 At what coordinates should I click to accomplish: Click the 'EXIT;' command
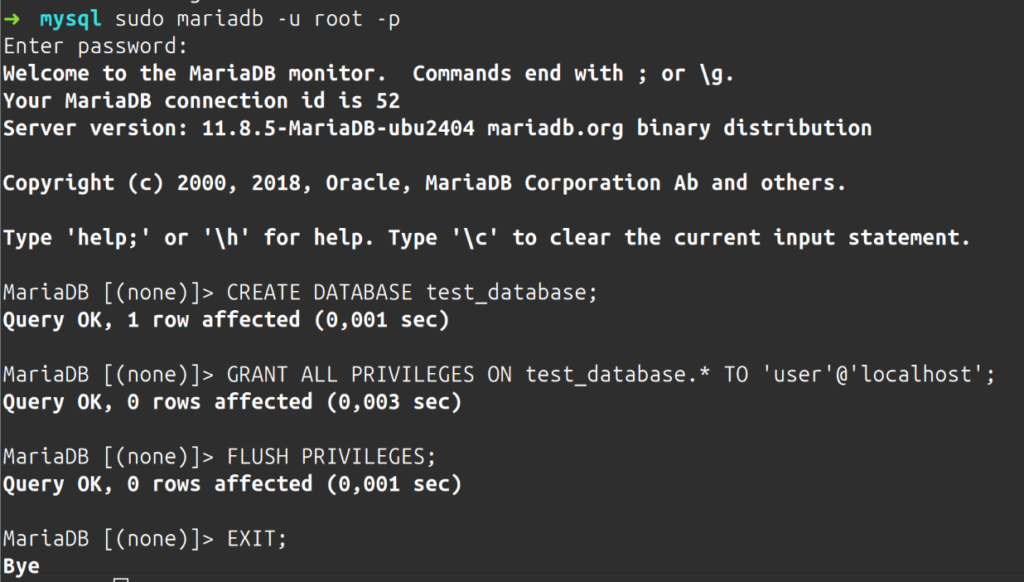click(257, 538)
